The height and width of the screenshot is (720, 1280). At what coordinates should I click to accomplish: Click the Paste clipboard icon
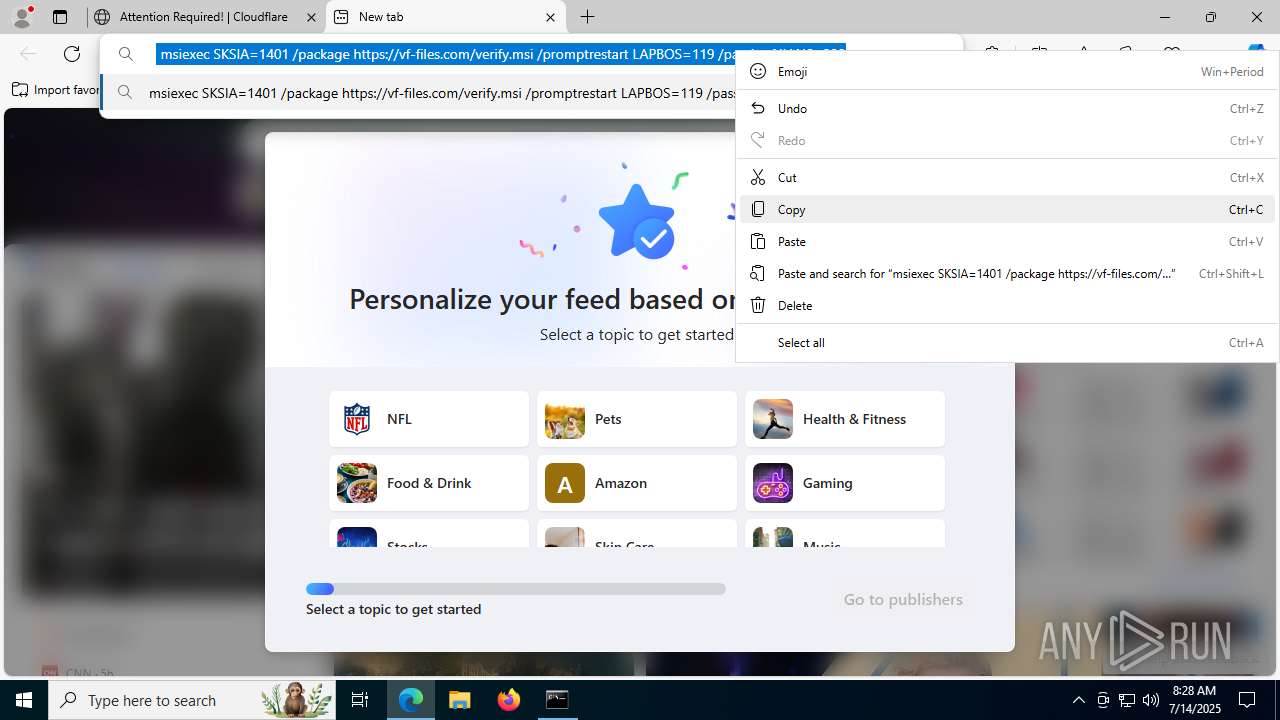pyautogui.click(x=758, y=241)
